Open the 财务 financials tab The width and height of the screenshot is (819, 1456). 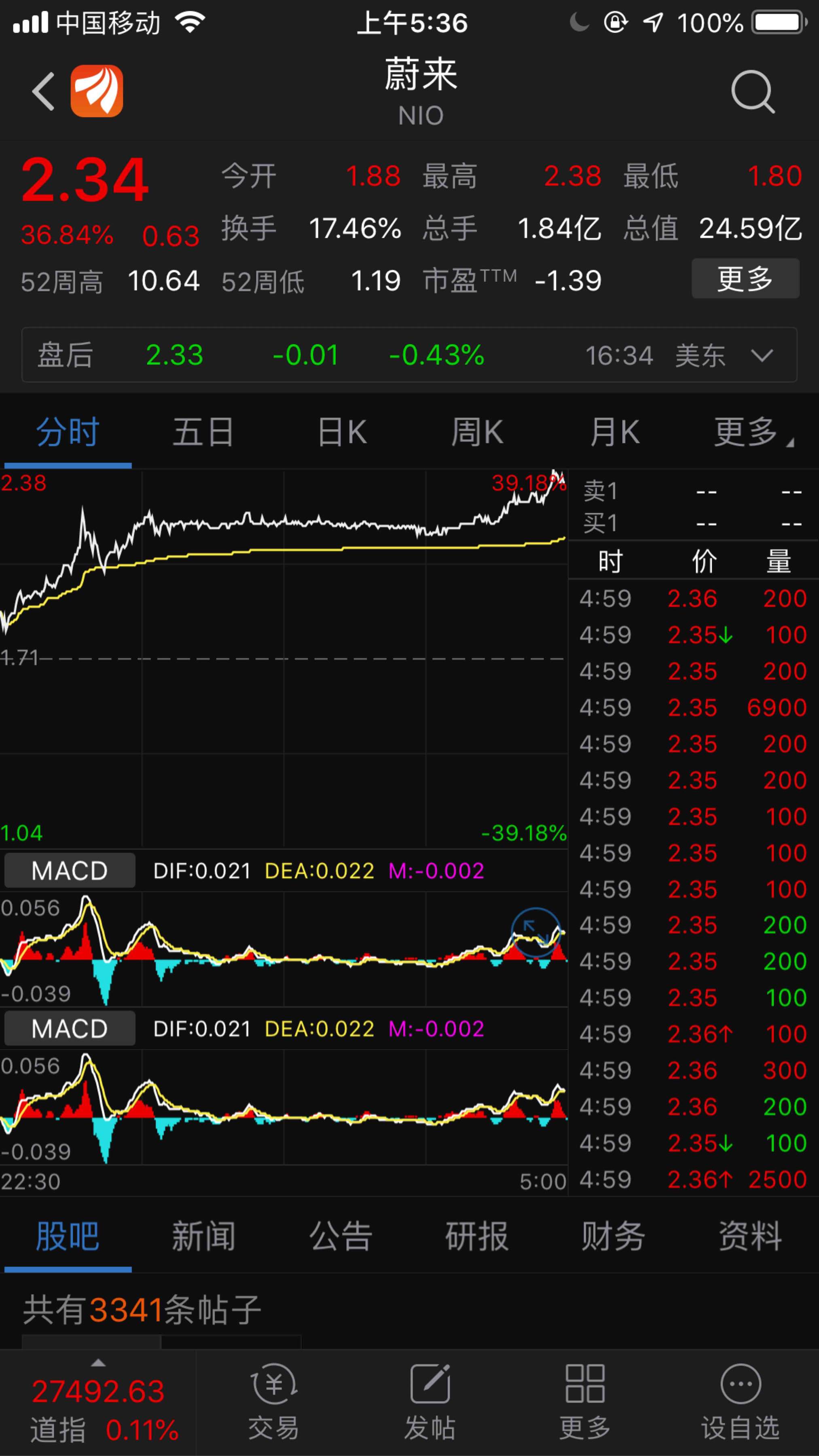(614, 1236)
